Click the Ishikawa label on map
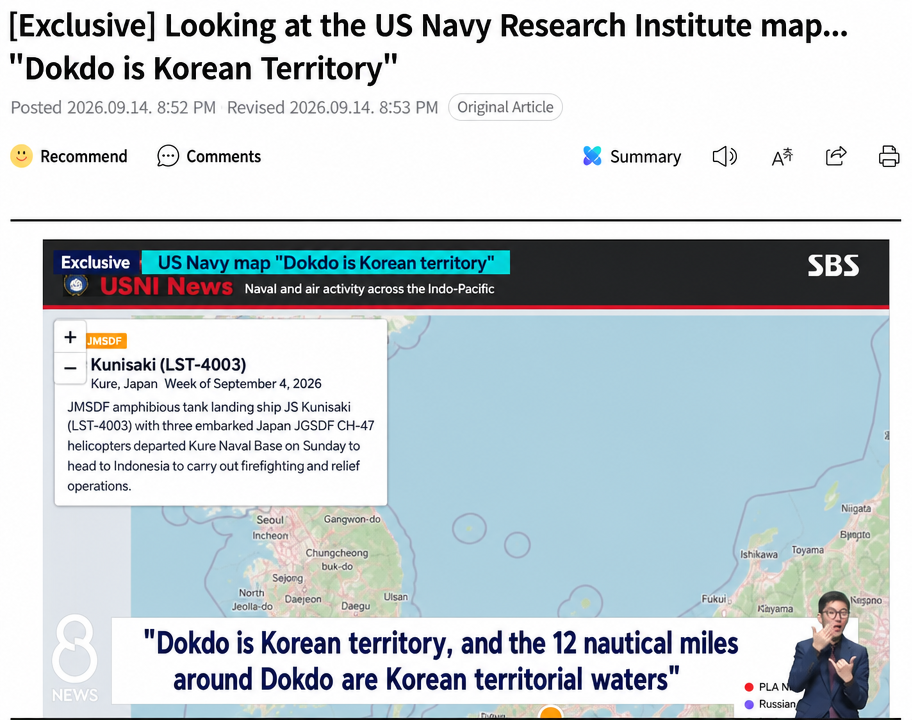Viewport: 912px width, 720px height. pos(758,554)
